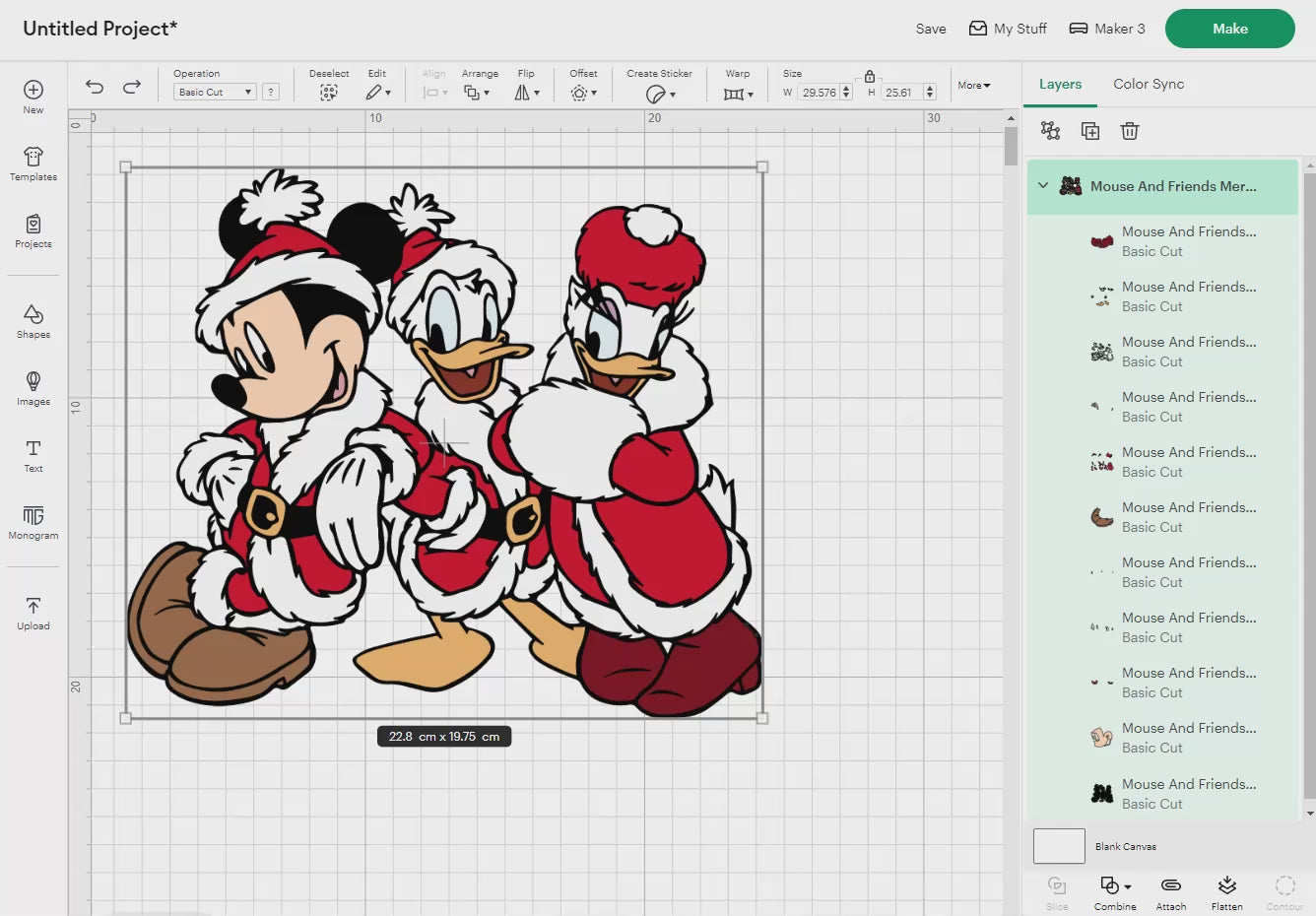Open the Combine menu
The height and width of the screenshot is (916, 1316).
1115,892
